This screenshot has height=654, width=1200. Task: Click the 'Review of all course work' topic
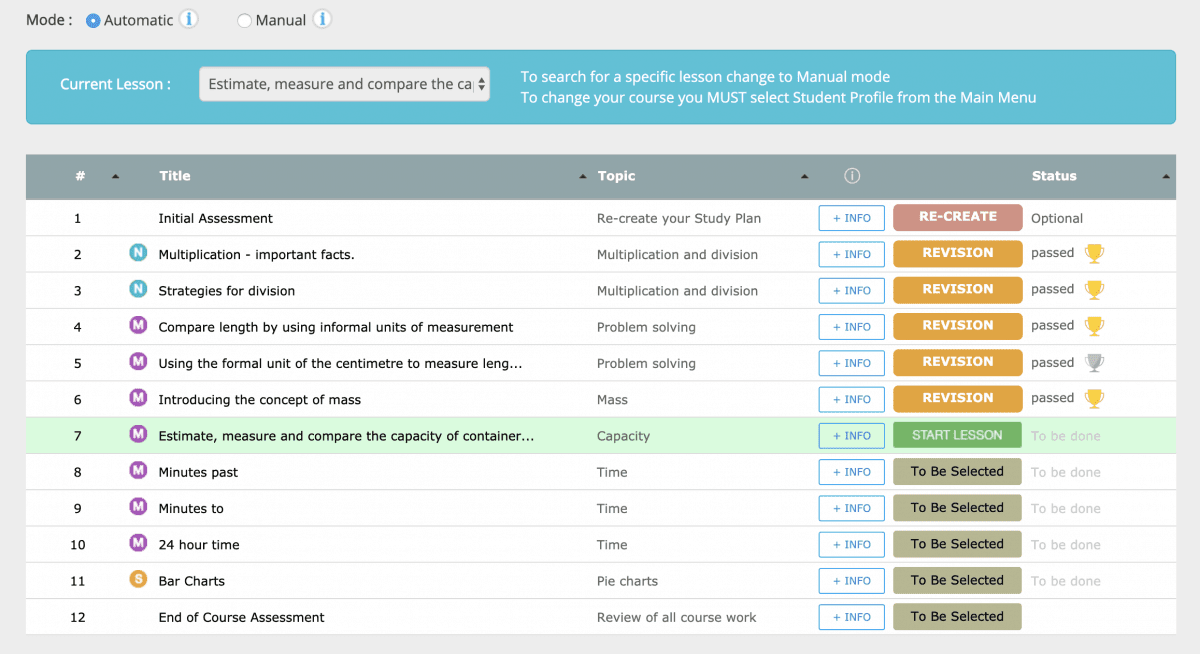676,617
